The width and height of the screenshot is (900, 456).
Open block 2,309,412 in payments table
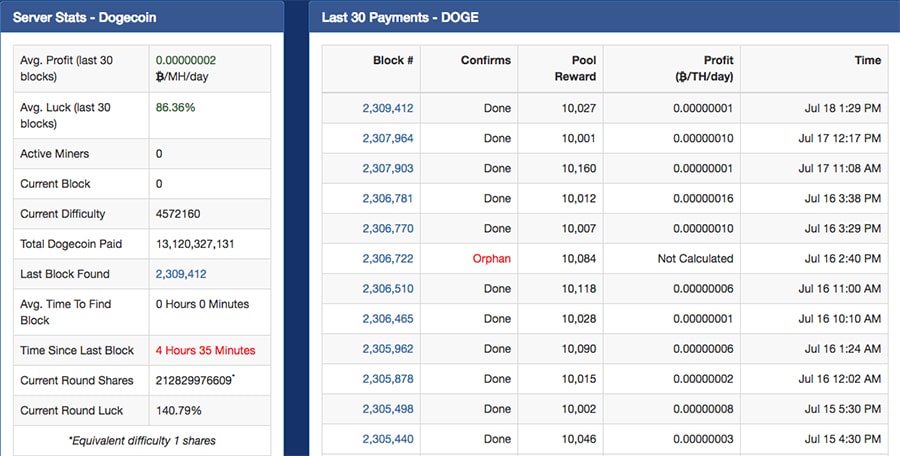click(x=387, y=108)
